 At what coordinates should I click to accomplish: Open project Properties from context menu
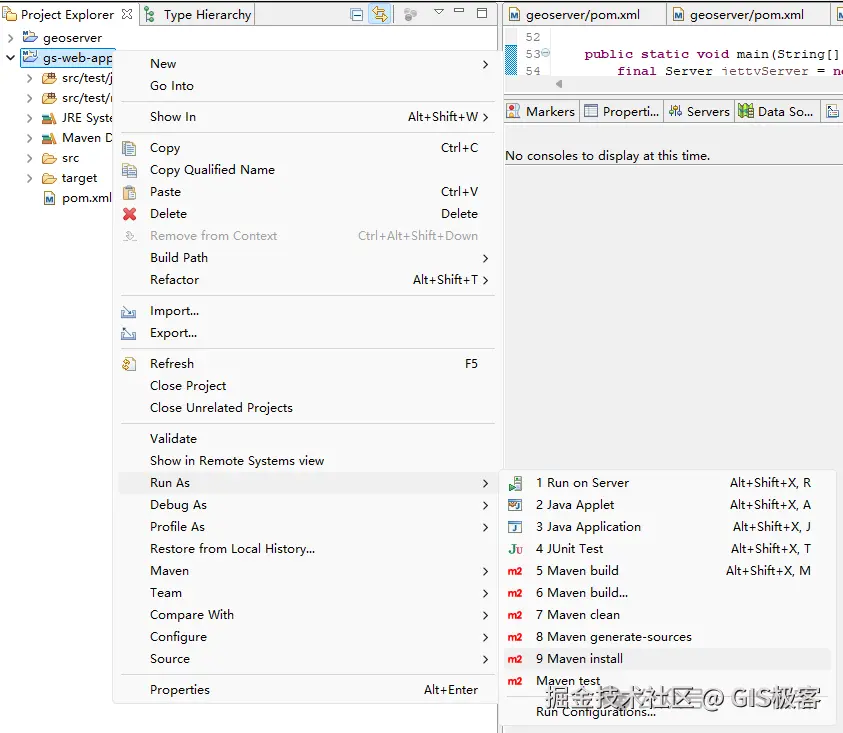(308, 689)
